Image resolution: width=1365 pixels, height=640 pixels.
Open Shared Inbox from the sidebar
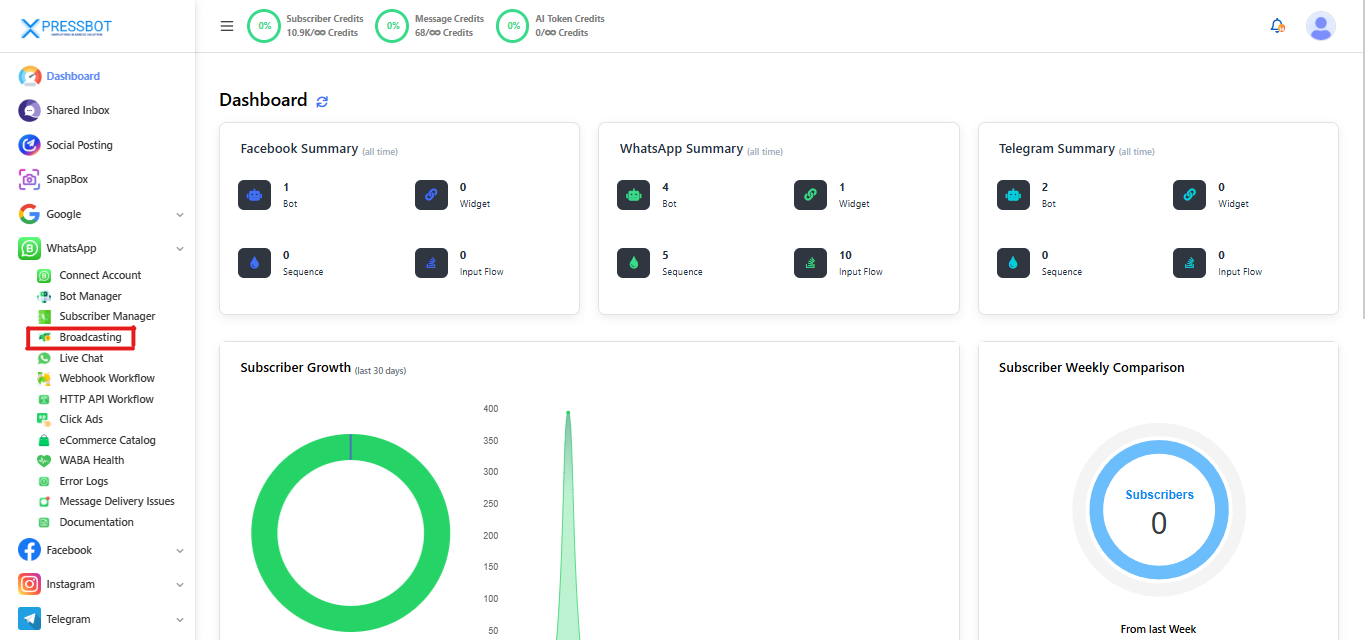[77, 110]
